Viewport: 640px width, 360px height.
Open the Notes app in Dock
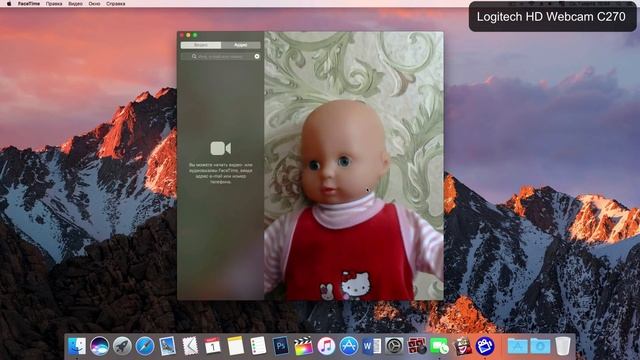pyautogui.click(x=235, y=346)
